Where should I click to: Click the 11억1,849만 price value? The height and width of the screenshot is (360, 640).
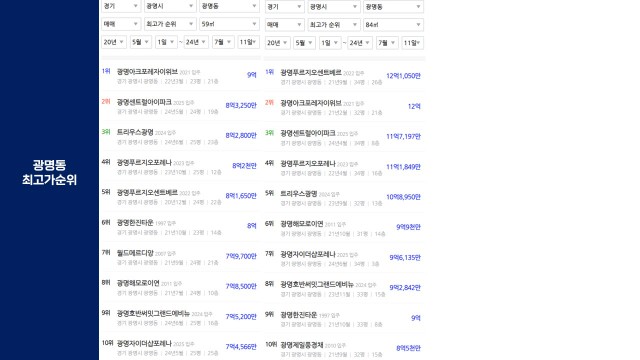[x=403, y=167]
